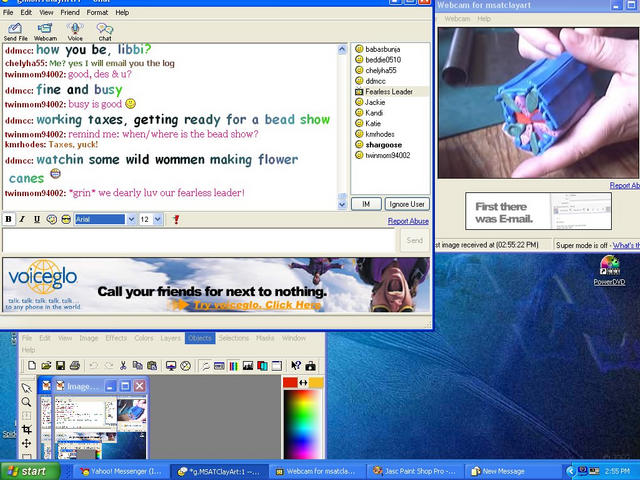Click the context help arrow-question icon
This screenshot has height=480, width=640.
tap(296, 366)
